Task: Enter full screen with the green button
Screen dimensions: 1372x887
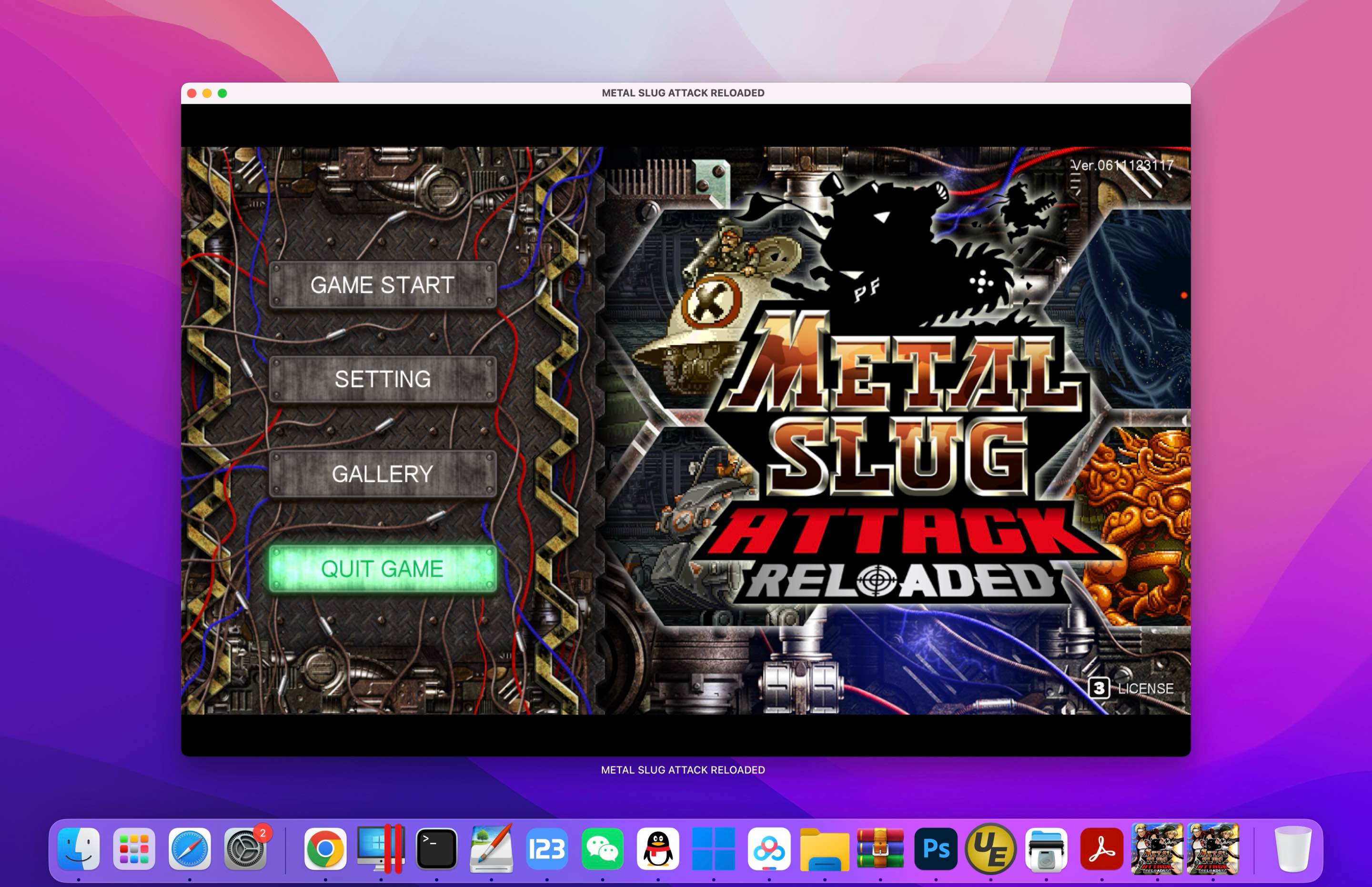Action: point(222,93)
